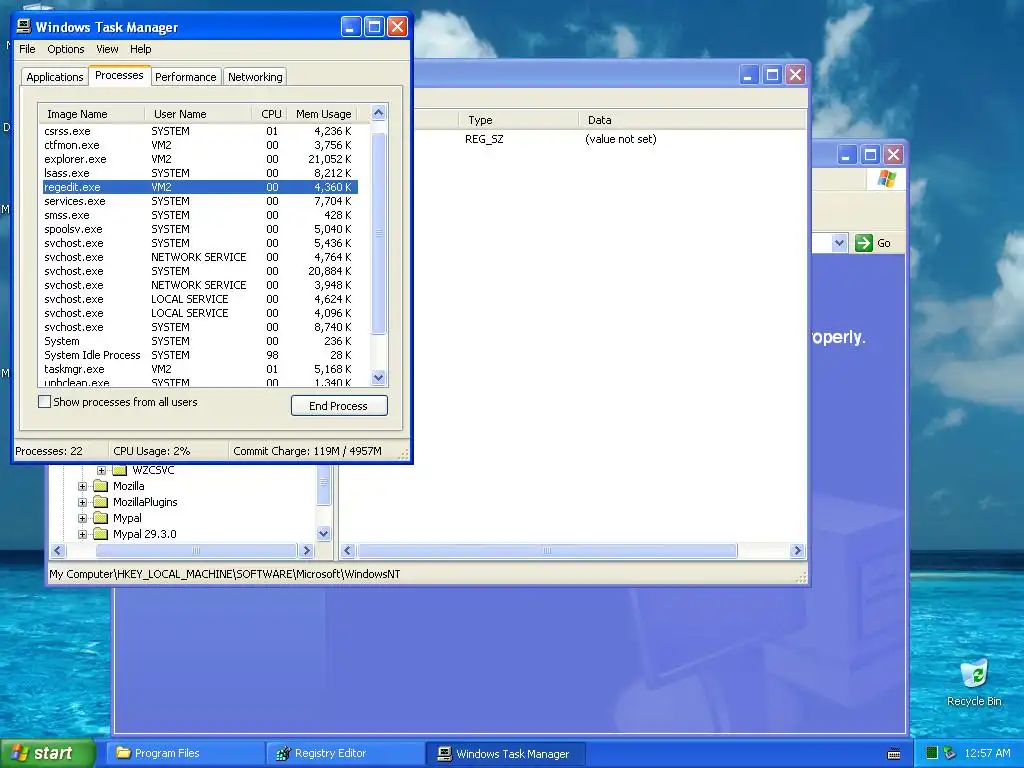This screenshot has width=1024, height=768.
Task: Click the safely remove hardware tray icon
Action: [x=950, y=753]
